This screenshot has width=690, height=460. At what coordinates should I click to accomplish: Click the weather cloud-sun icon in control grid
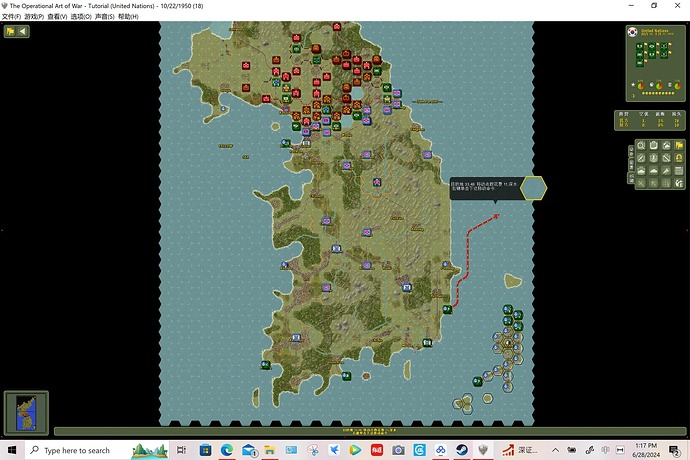[x=666, y=145]
